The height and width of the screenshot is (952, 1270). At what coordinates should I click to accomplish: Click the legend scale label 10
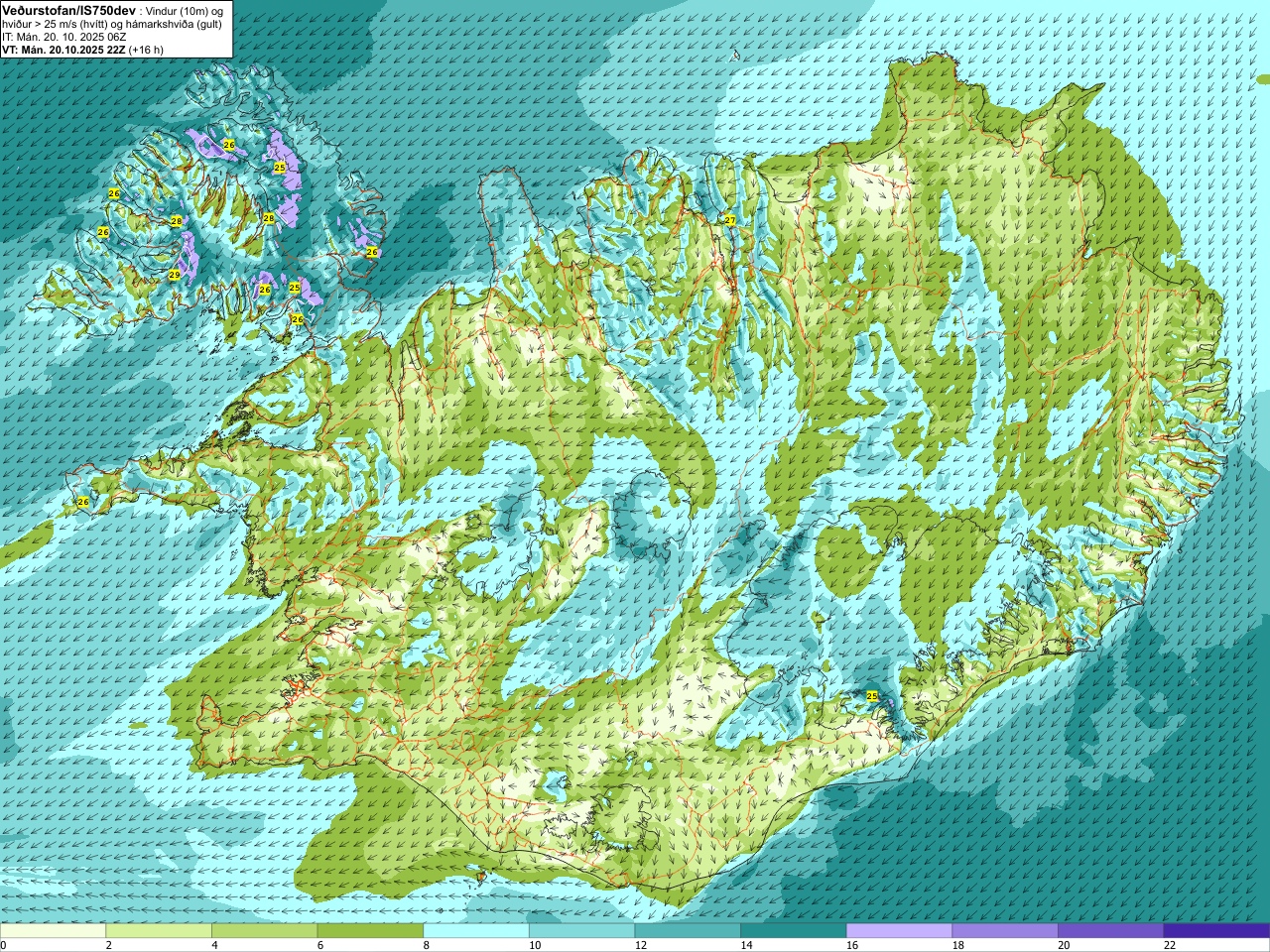click(x=535, y=945)
